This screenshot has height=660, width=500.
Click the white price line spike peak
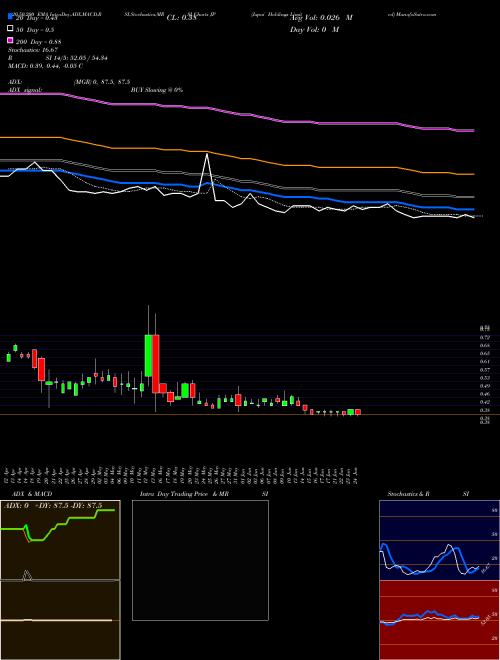click(x=207, y=155)
